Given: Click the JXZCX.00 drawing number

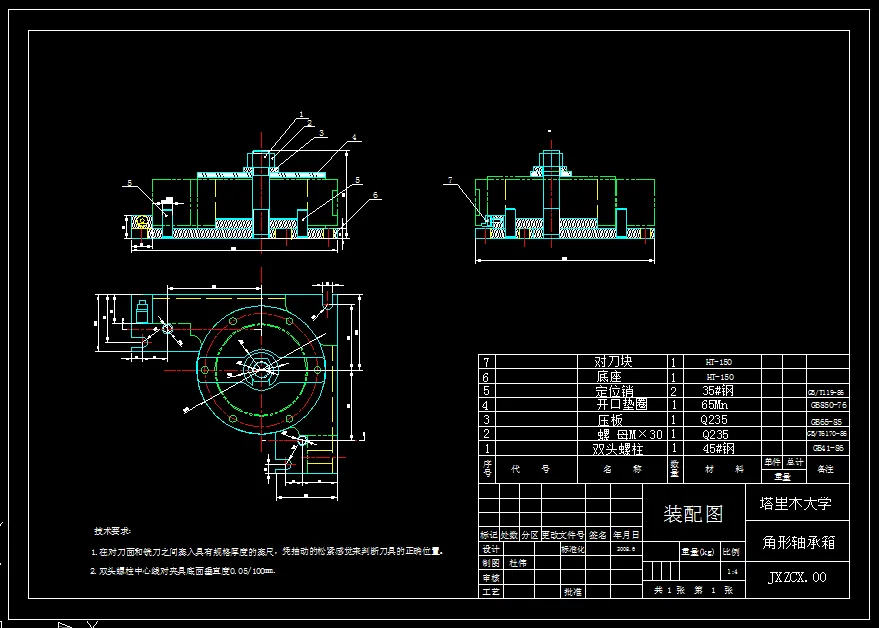Looking at the screenshot, I should (797, 577).
